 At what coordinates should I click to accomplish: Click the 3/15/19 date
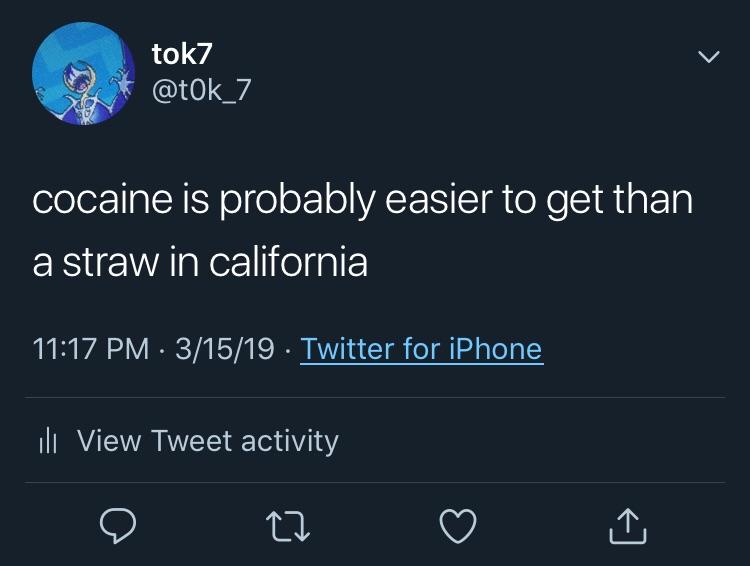(x=225, y=349)
